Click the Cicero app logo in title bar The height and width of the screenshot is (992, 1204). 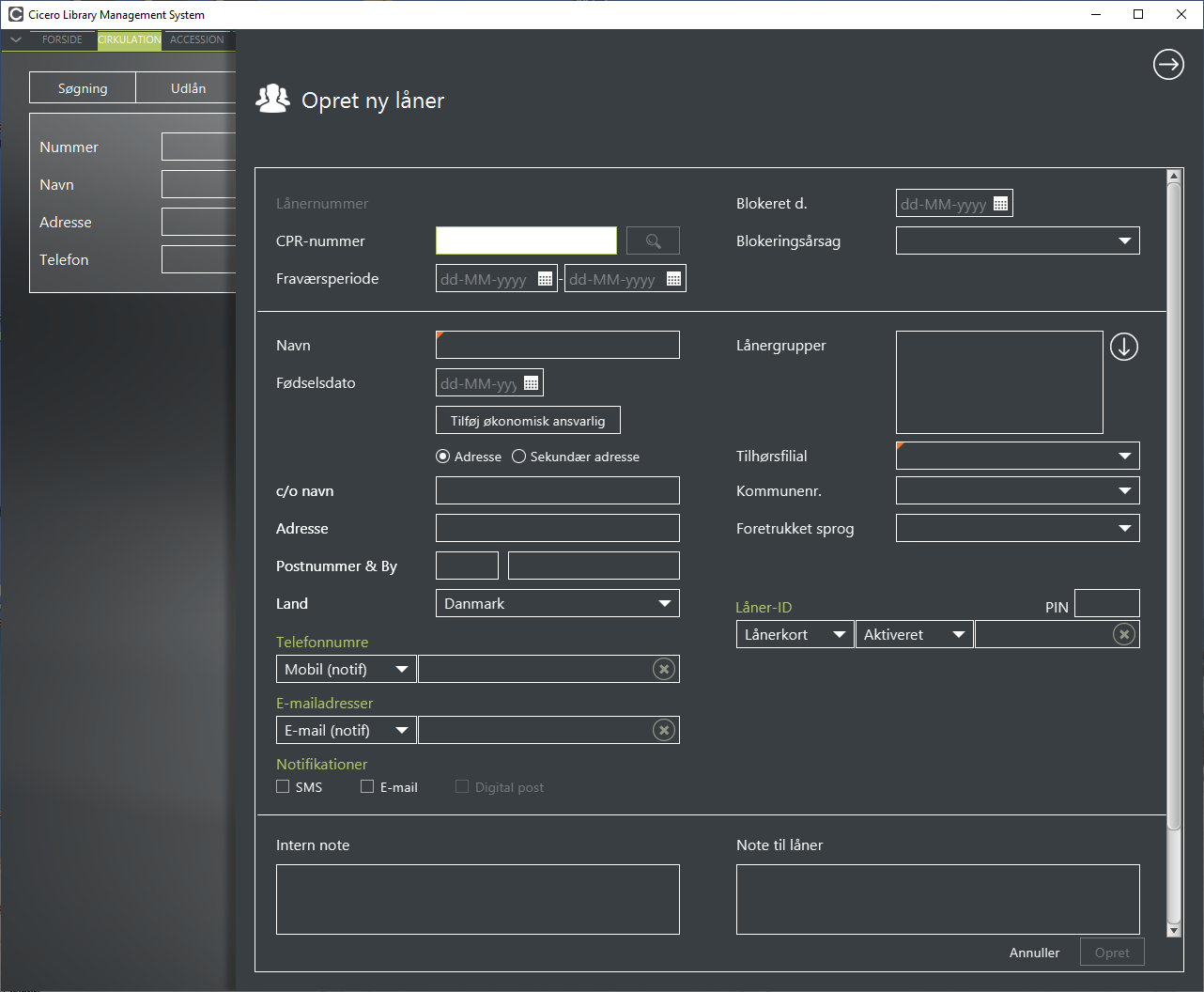click(x=16, y=14)
